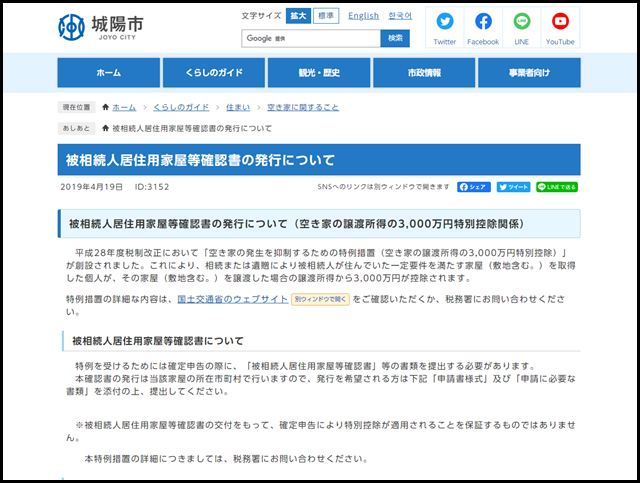Open the 市政情報 navigation menu
Image resolution: width=640 pixels, height=483 pixels.
click(x=424, y=73)
